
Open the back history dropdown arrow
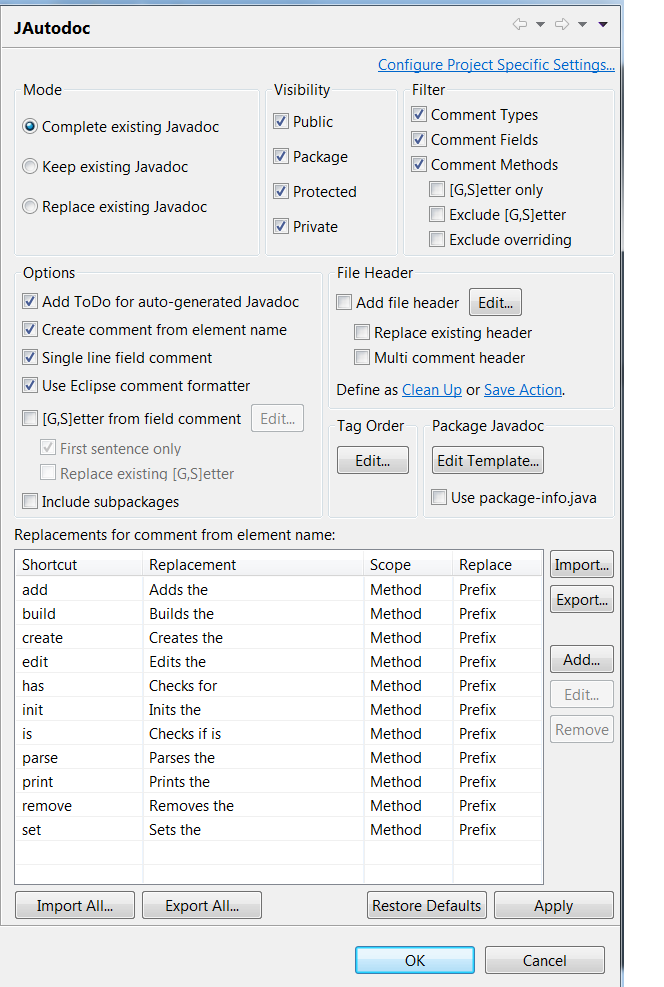coord(541,25)
